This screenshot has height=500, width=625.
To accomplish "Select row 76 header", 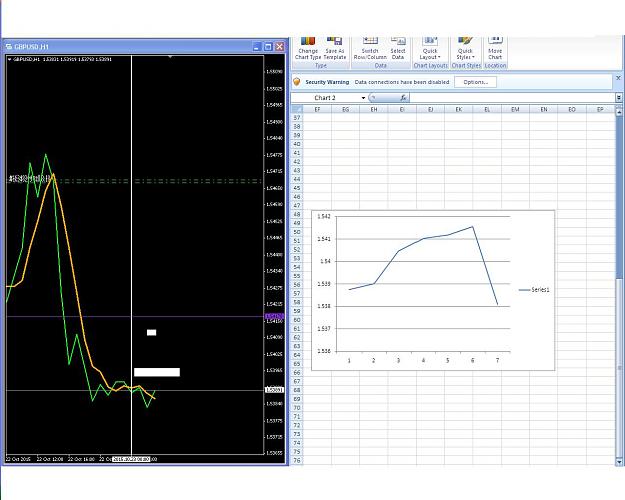I will tap(297, 461).
